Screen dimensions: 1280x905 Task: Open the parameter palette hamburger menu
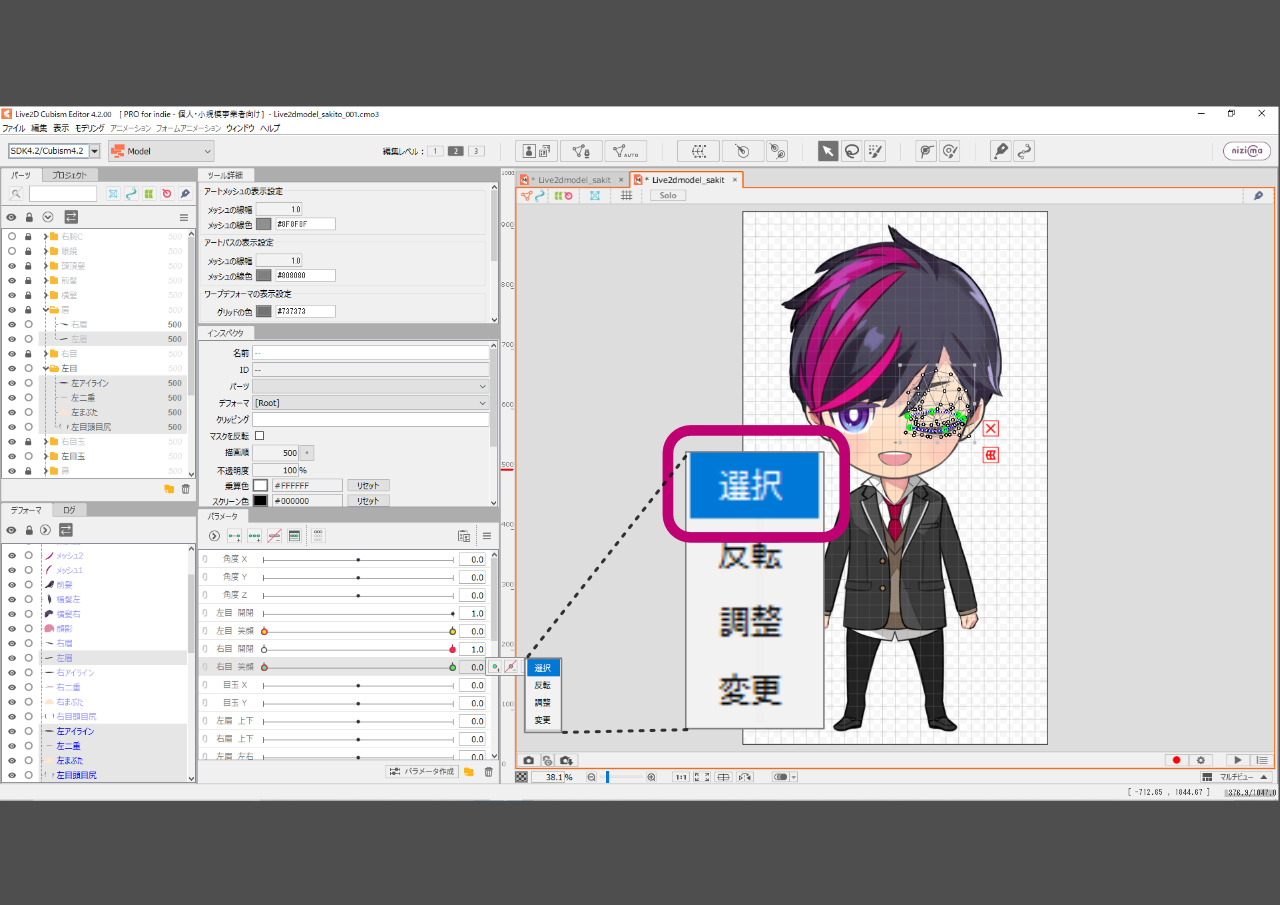pyautogui.click(x=487, y=536)
